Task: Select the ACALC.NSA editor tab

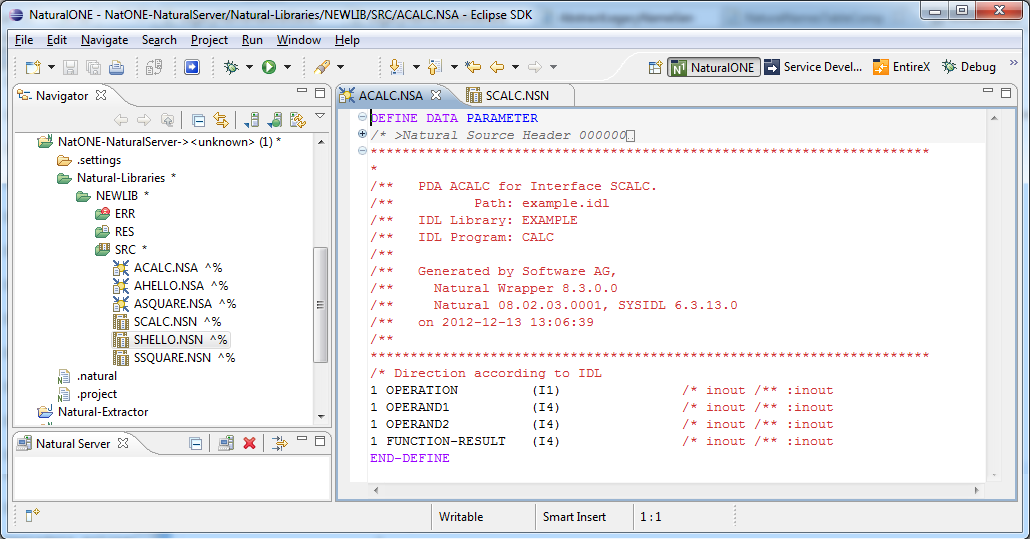Action: coord(390,96)
